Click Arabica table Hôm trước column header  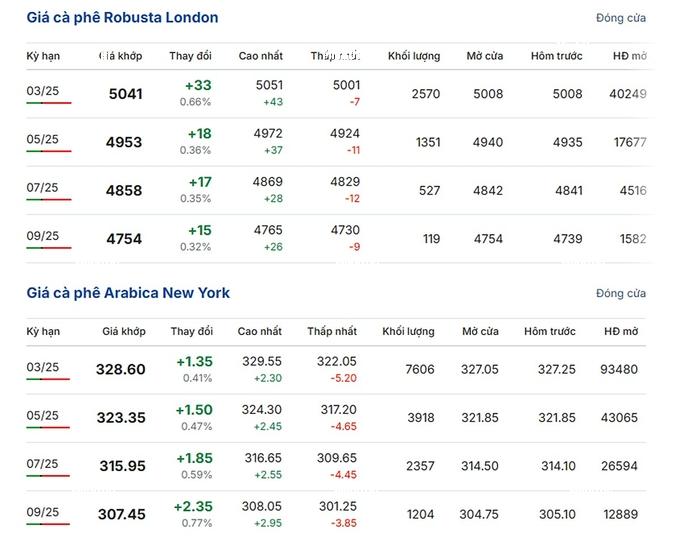click(x=550, y=331)
